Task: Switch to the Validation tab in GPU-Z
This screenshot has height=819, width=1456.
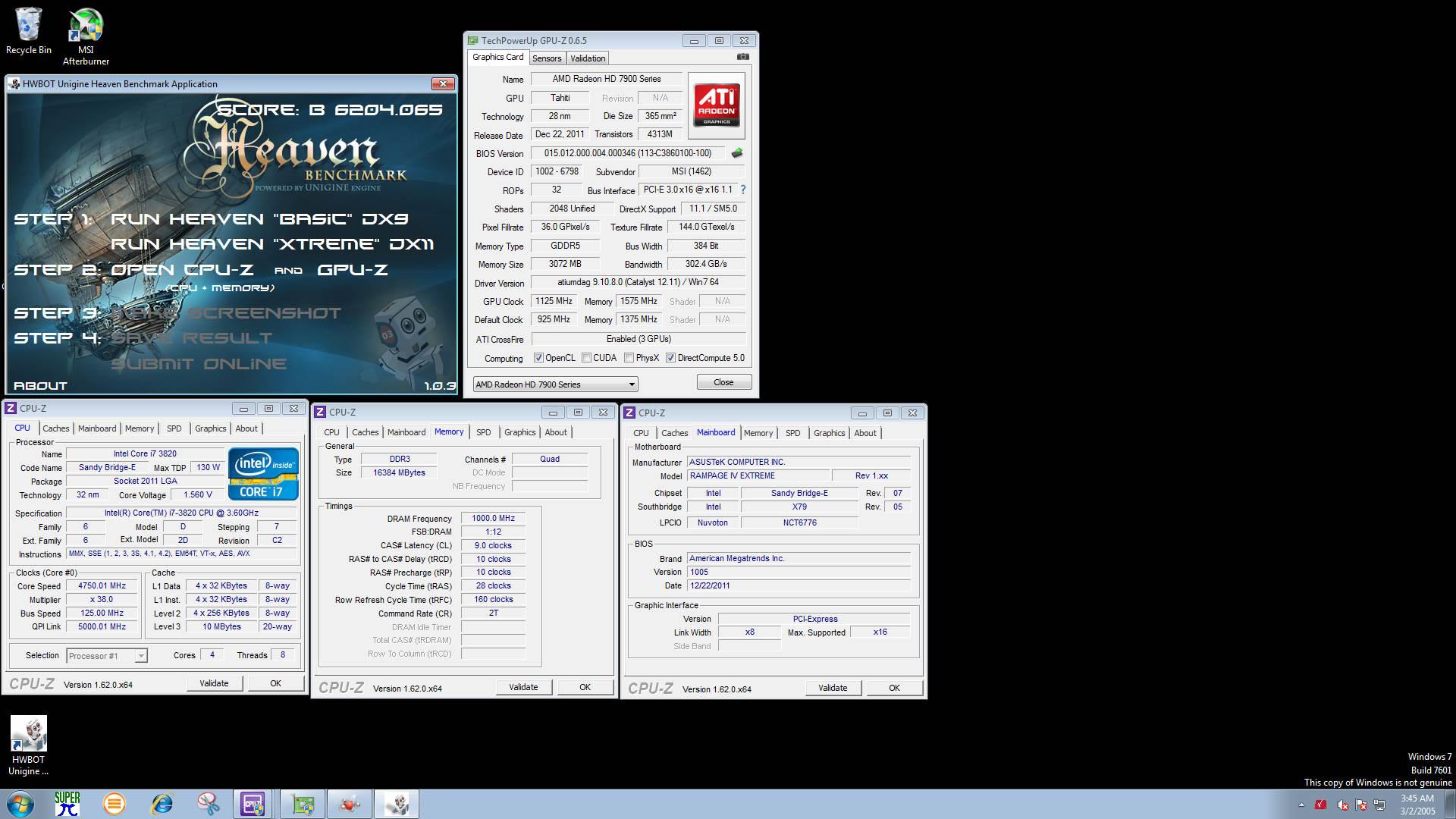Action: (588, 58)
